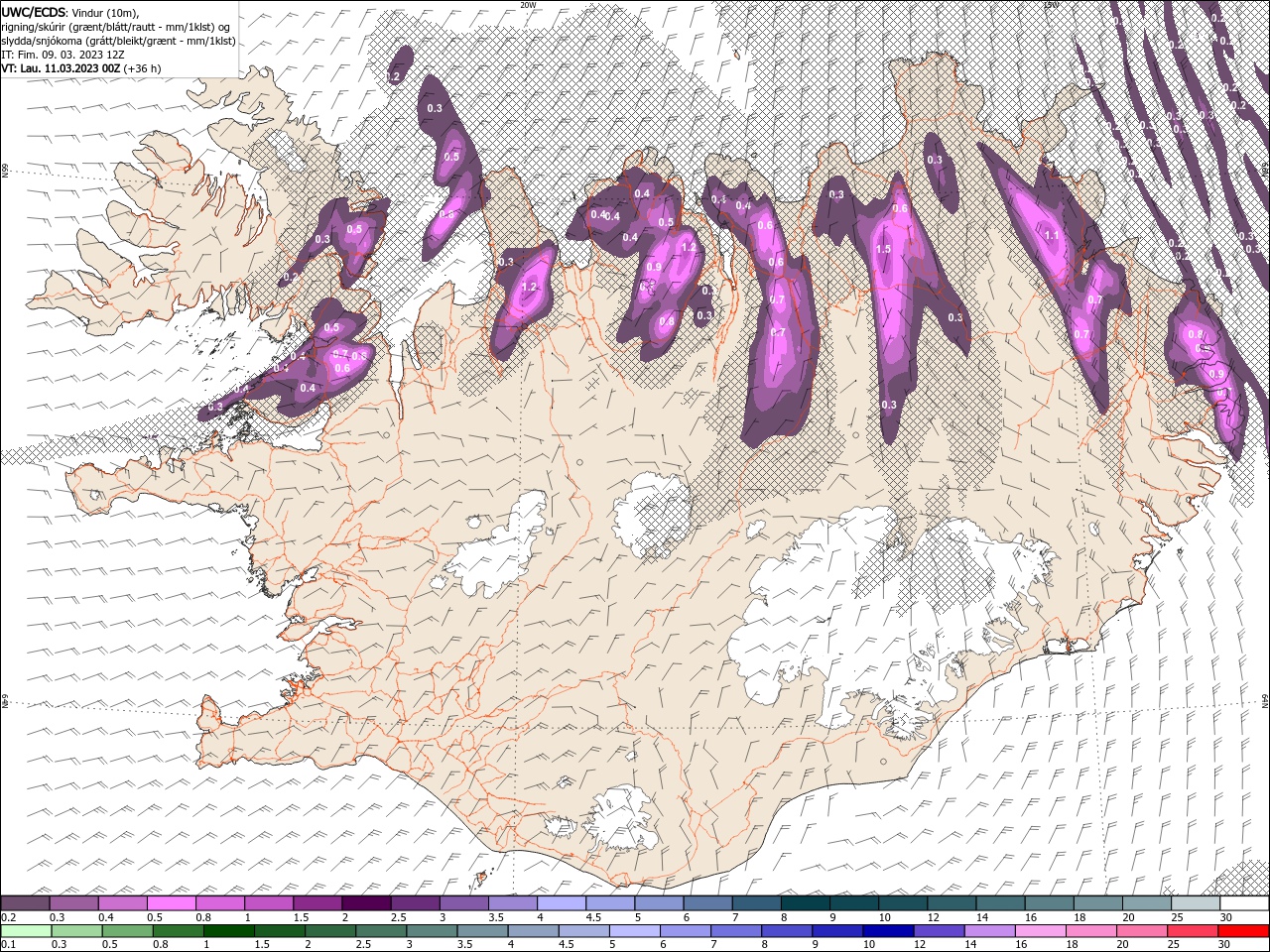
Task: Click the 15W longitude label at the top edge
Action: (1051, 4)
